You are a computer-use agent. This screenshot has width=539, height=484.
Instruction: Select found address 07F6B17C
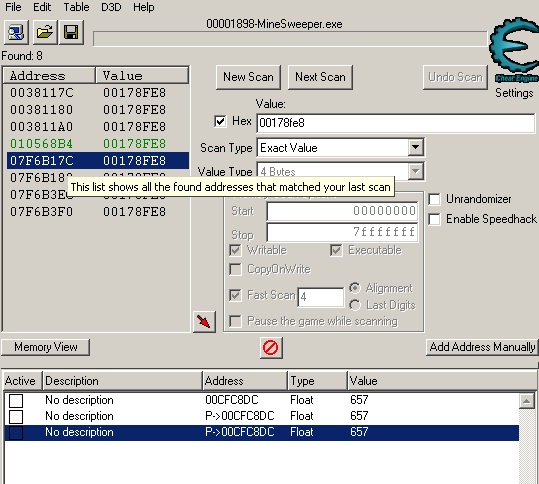click(98, 161)
